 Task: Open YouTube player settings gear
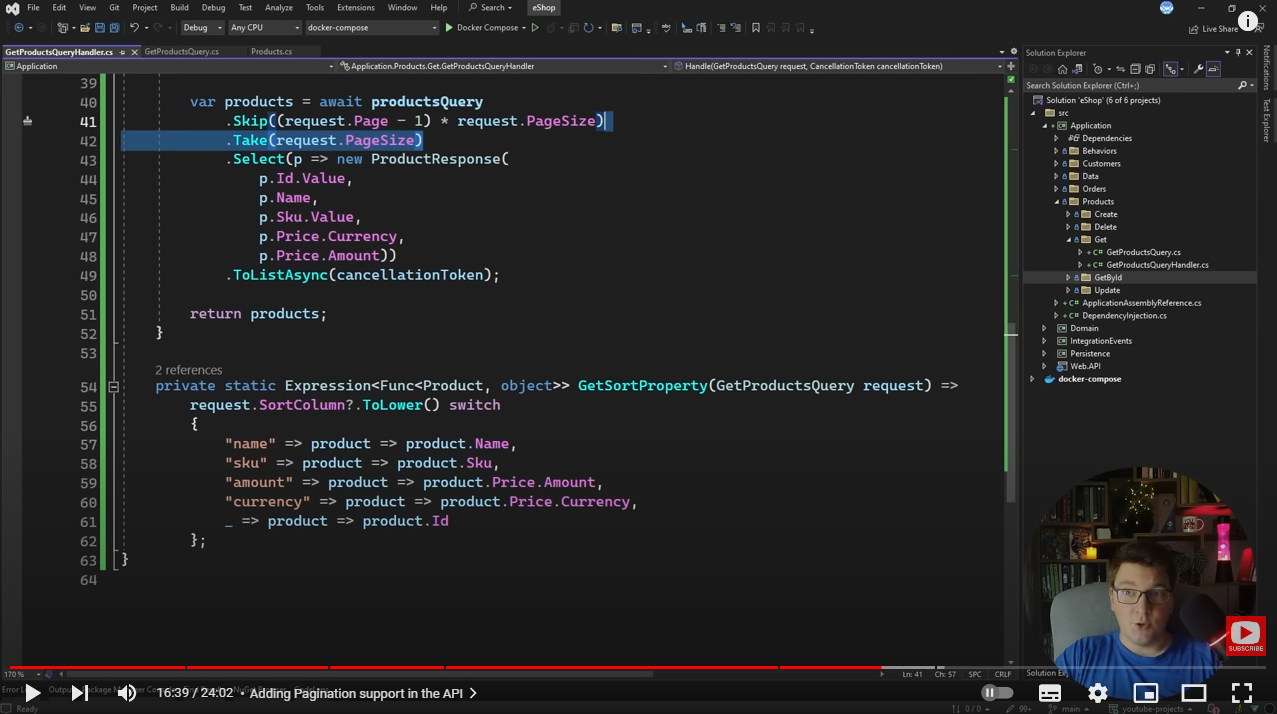click(x=1098, y=692)
